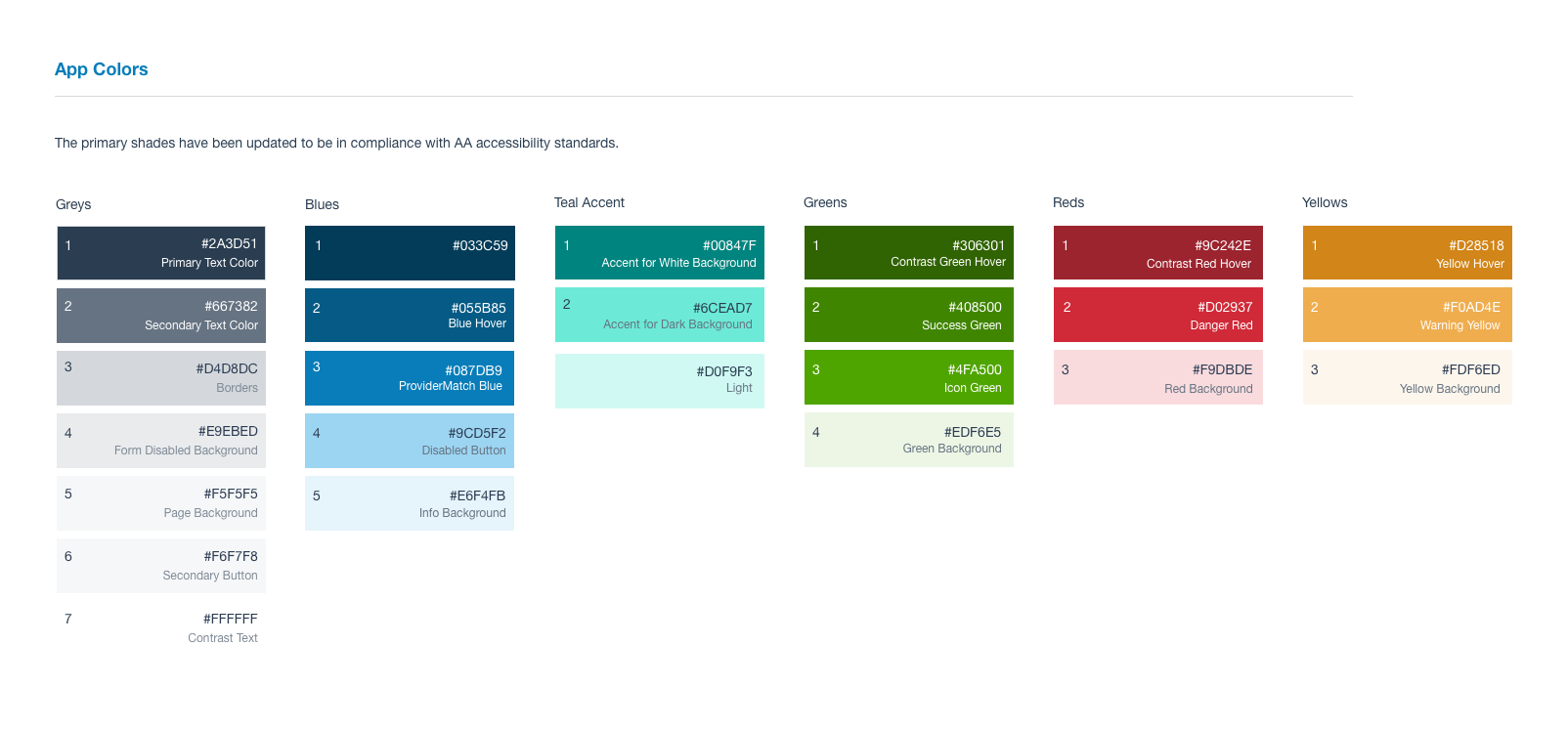1568x730 pixels.
Task: Click the #9CD5F2 Disabled Button swatch
Action: [410, 441]
